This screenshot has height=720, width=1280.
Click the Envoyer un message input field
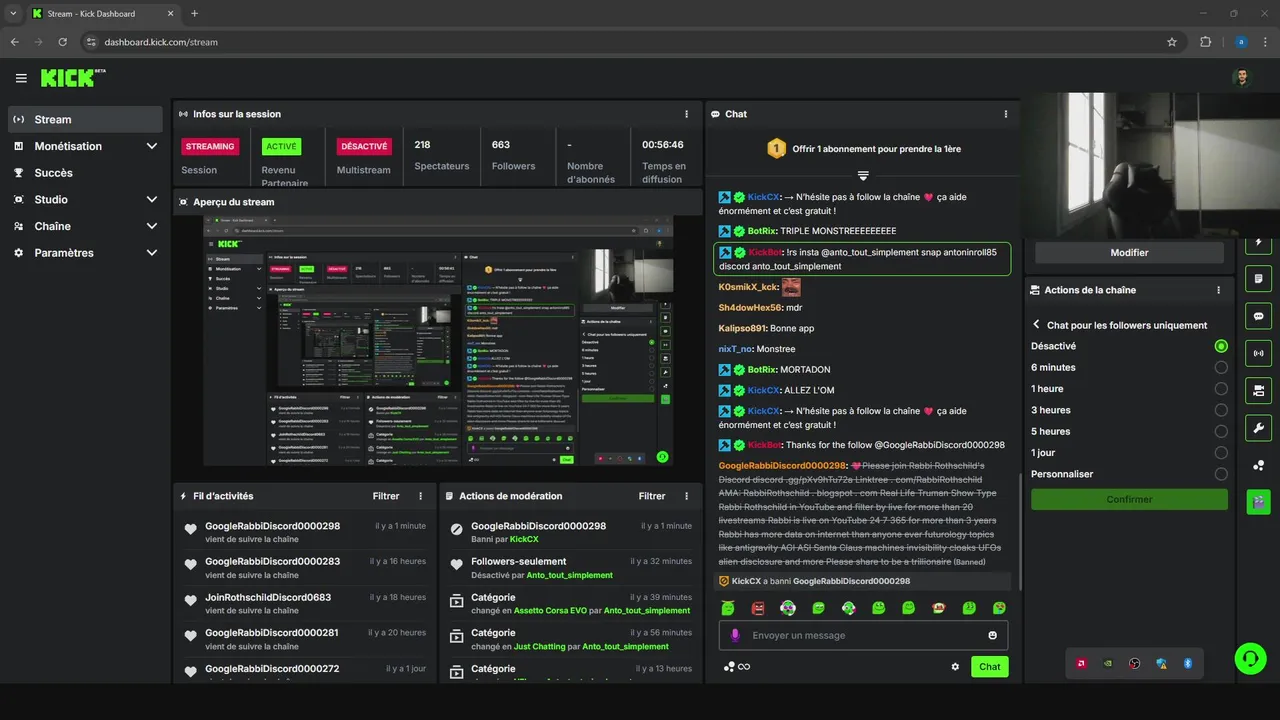point(863,635)
